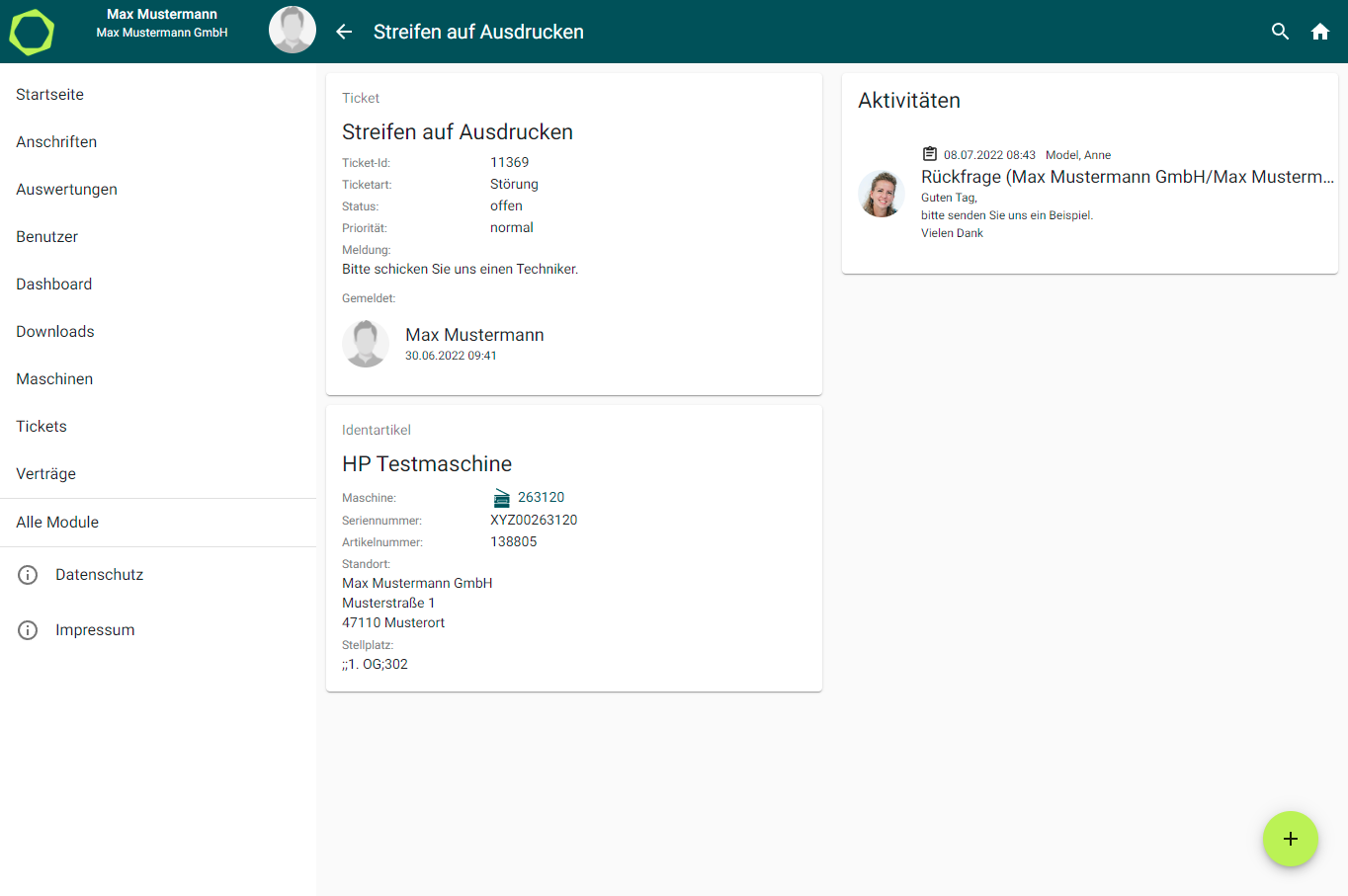Go back with the arrow icon
Image resolution: width=1348 pixels, height=896 pixels.
[344, 32]
